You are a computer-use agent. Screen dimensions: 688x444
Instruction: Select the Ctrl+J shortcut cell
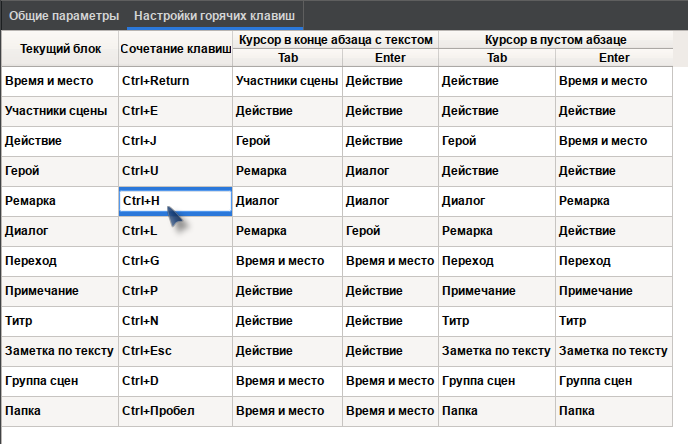click(x=176, y=141)
